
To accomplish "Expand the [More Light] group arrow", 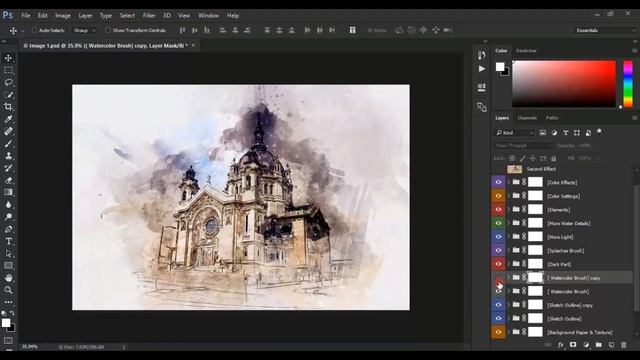I will coord(509,237).
